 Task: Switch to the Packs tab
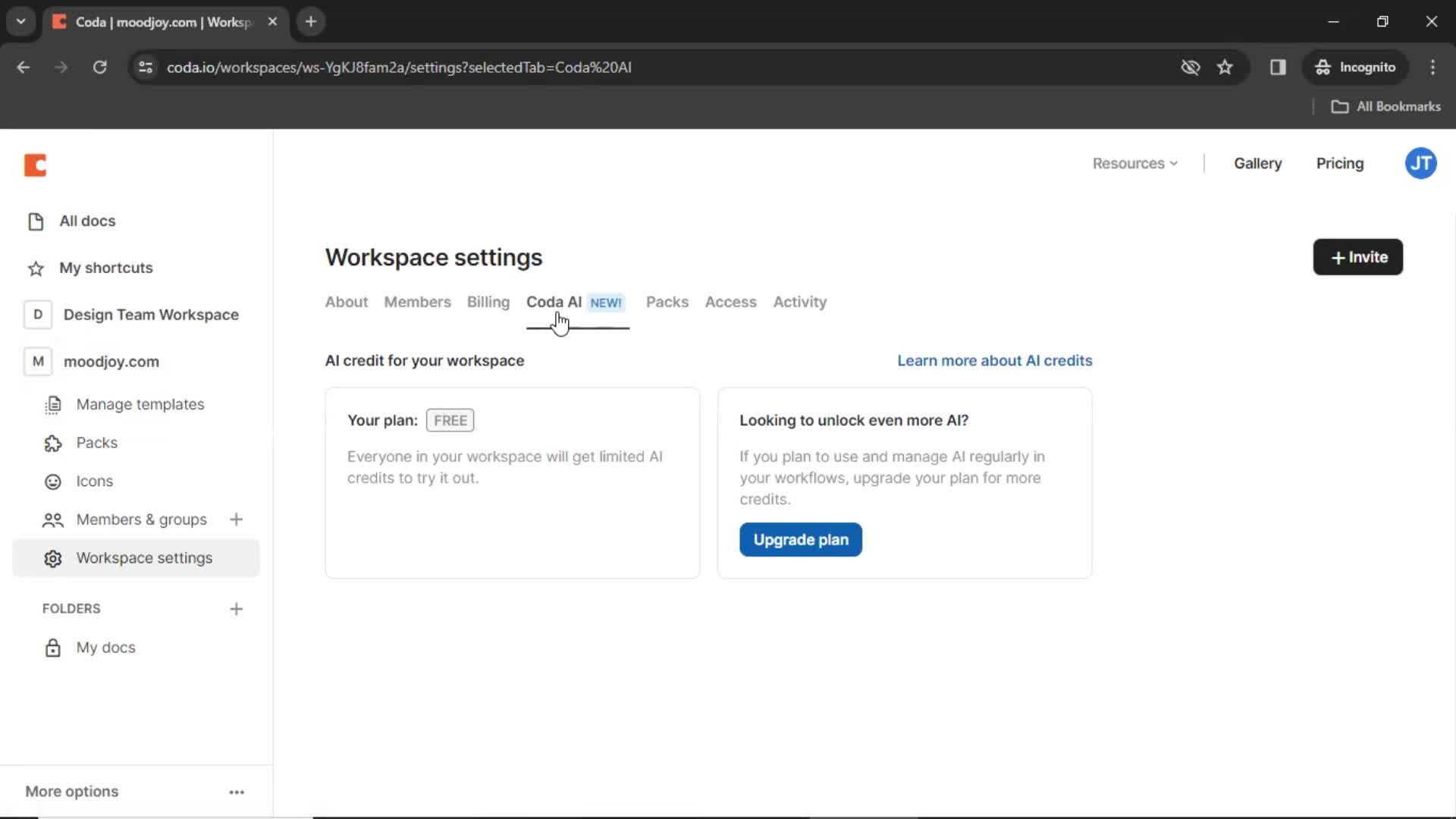coord(667,302)
